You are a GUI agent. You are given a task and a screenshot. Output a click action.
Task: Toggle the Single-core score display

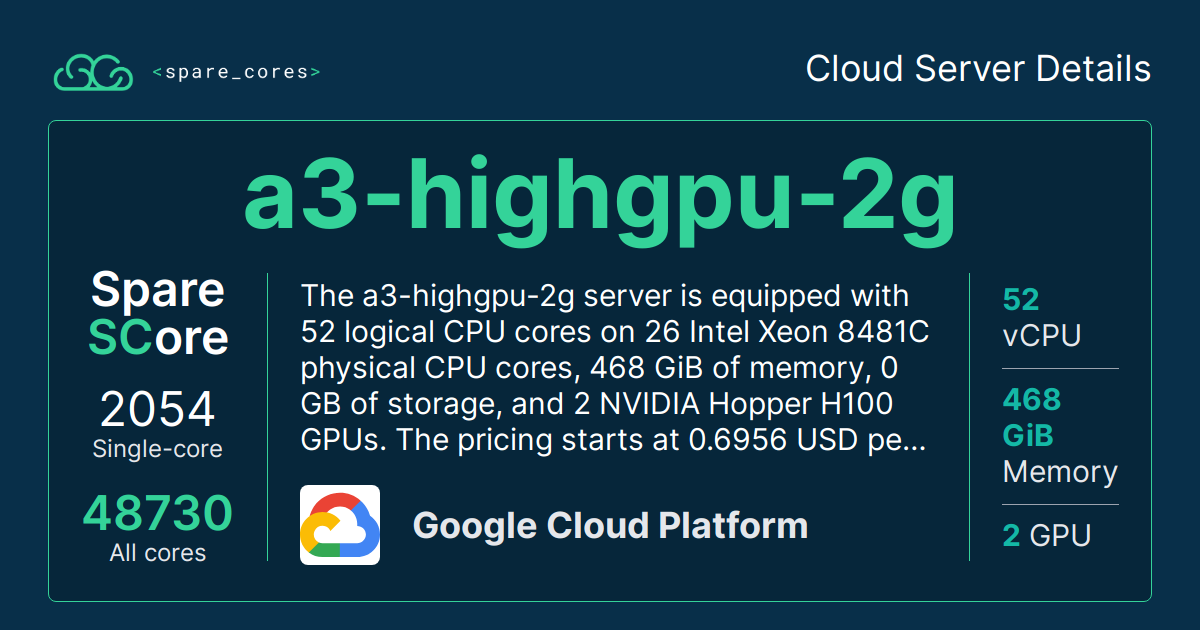[158, 425]
